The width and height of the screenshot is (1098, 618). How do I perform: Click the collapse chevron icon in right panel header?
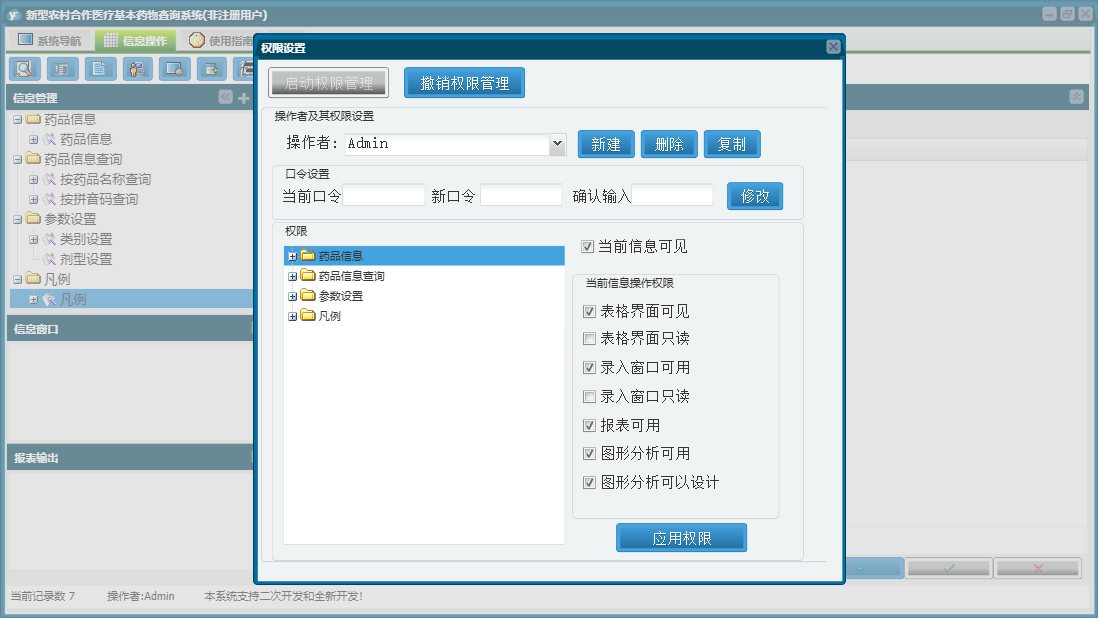coord(1076,97)
